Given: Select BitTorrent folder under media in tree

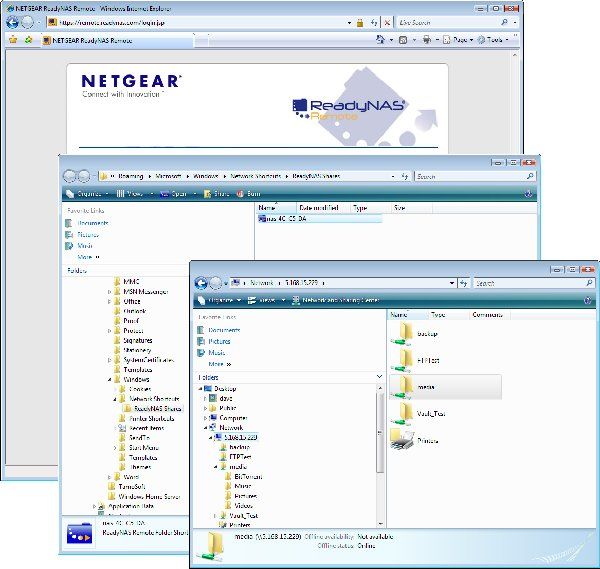Looking at the screenshot, I should coord(248,476).
